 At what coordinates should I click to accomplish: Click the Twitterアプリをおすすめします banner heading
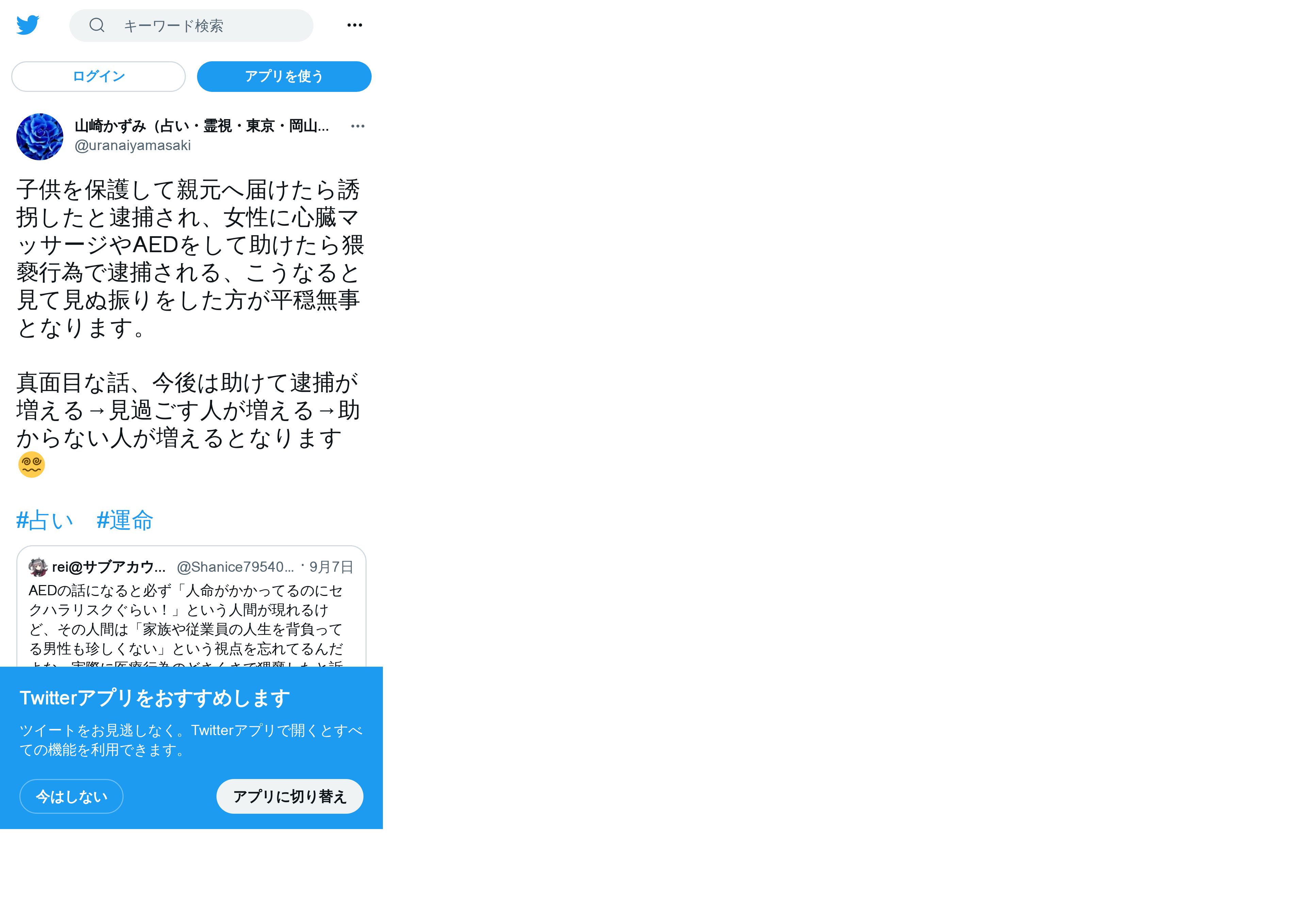tap(155, 698)
